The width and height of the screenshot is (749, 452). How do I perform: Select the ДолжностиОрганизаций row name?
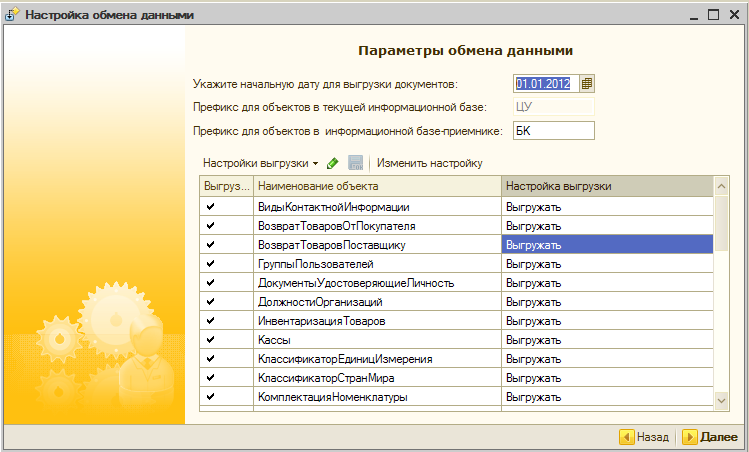(320, 302)
